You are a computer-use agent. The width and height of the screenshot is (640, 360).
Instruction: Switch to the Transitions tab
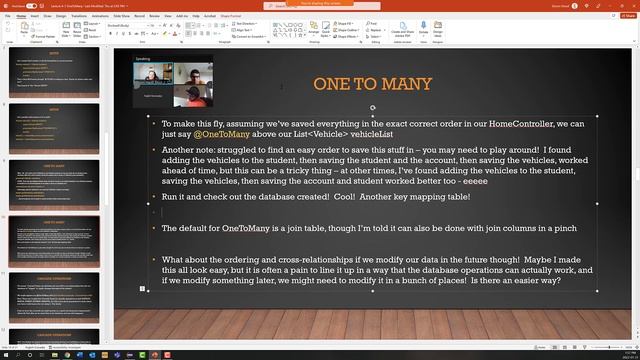(79, 16)
